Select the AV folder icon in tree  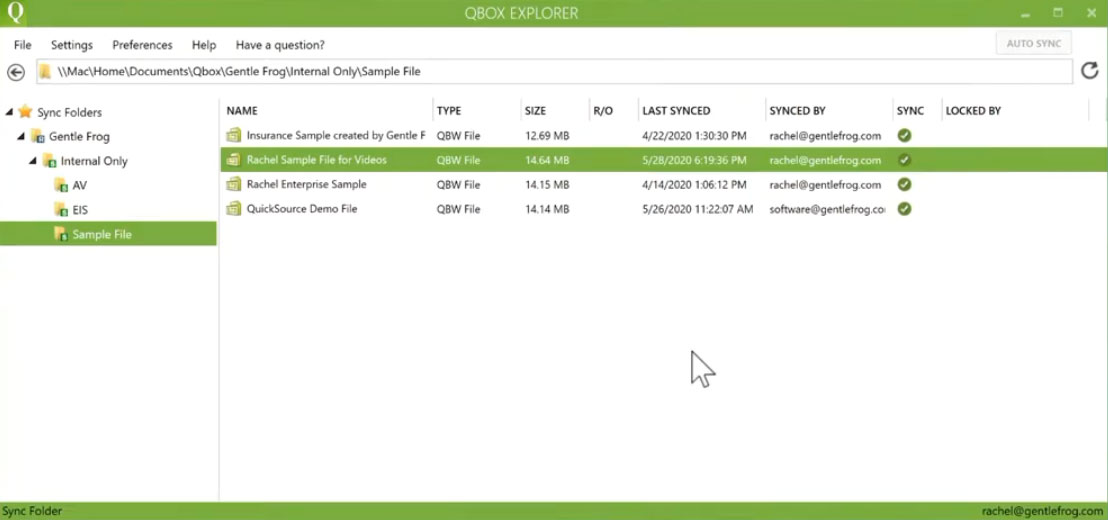pos(61,186)
